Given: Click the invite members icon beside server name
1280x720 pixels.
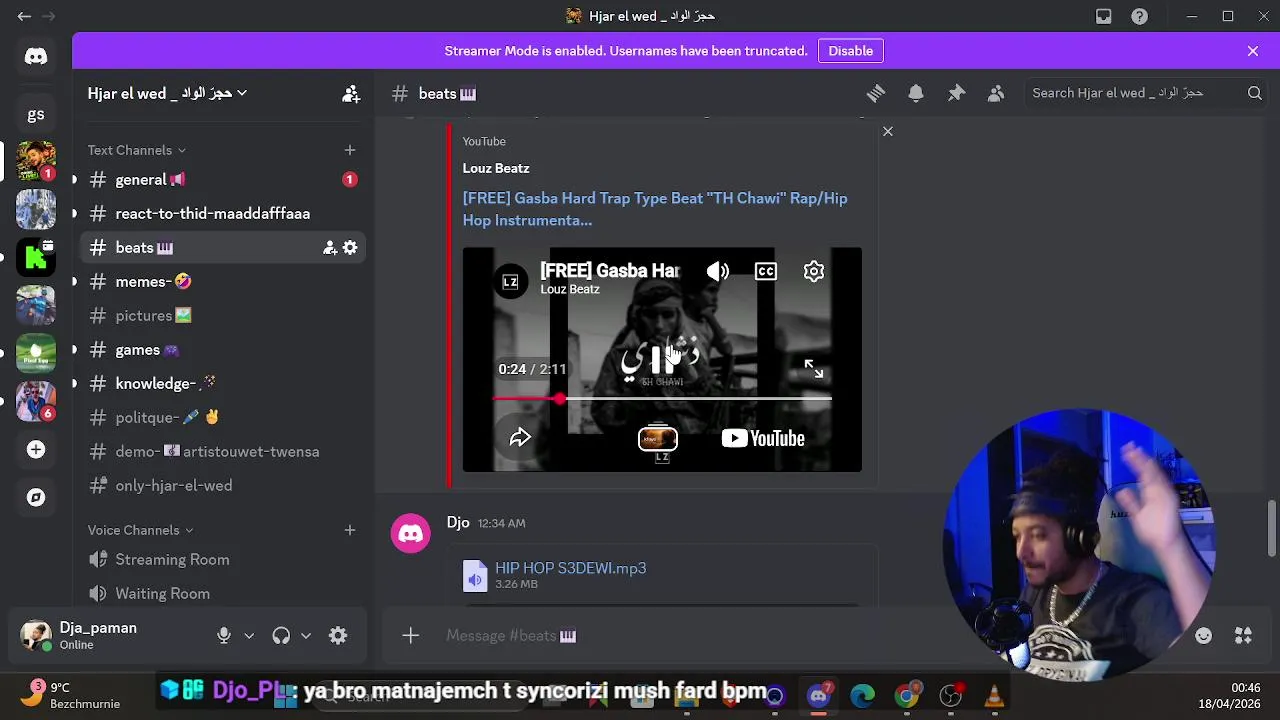Looking at the screenshot, I should (x=351, y=94).
